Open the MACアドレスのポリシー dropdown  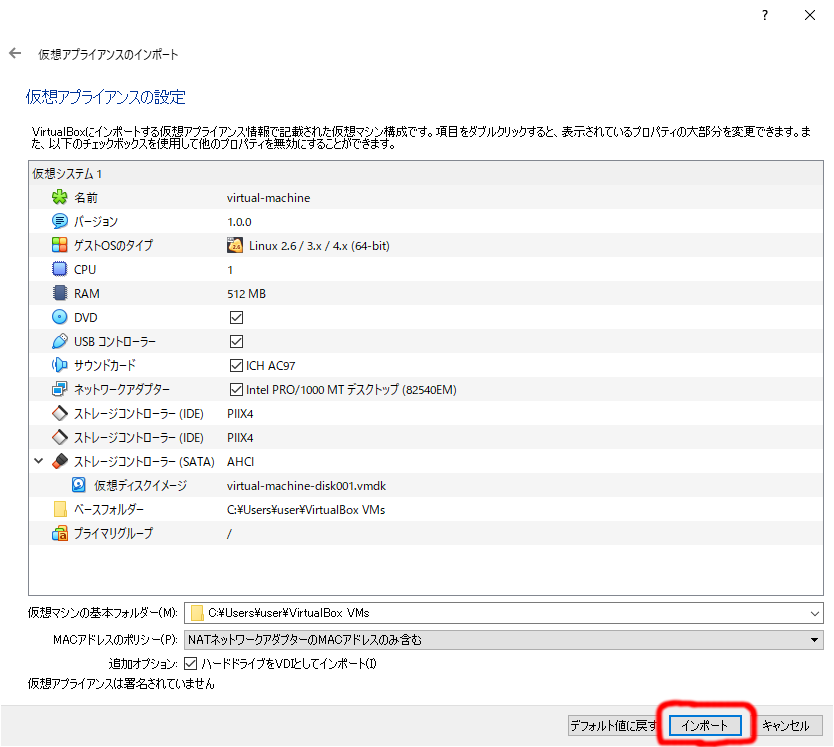(x=504, y=640)
